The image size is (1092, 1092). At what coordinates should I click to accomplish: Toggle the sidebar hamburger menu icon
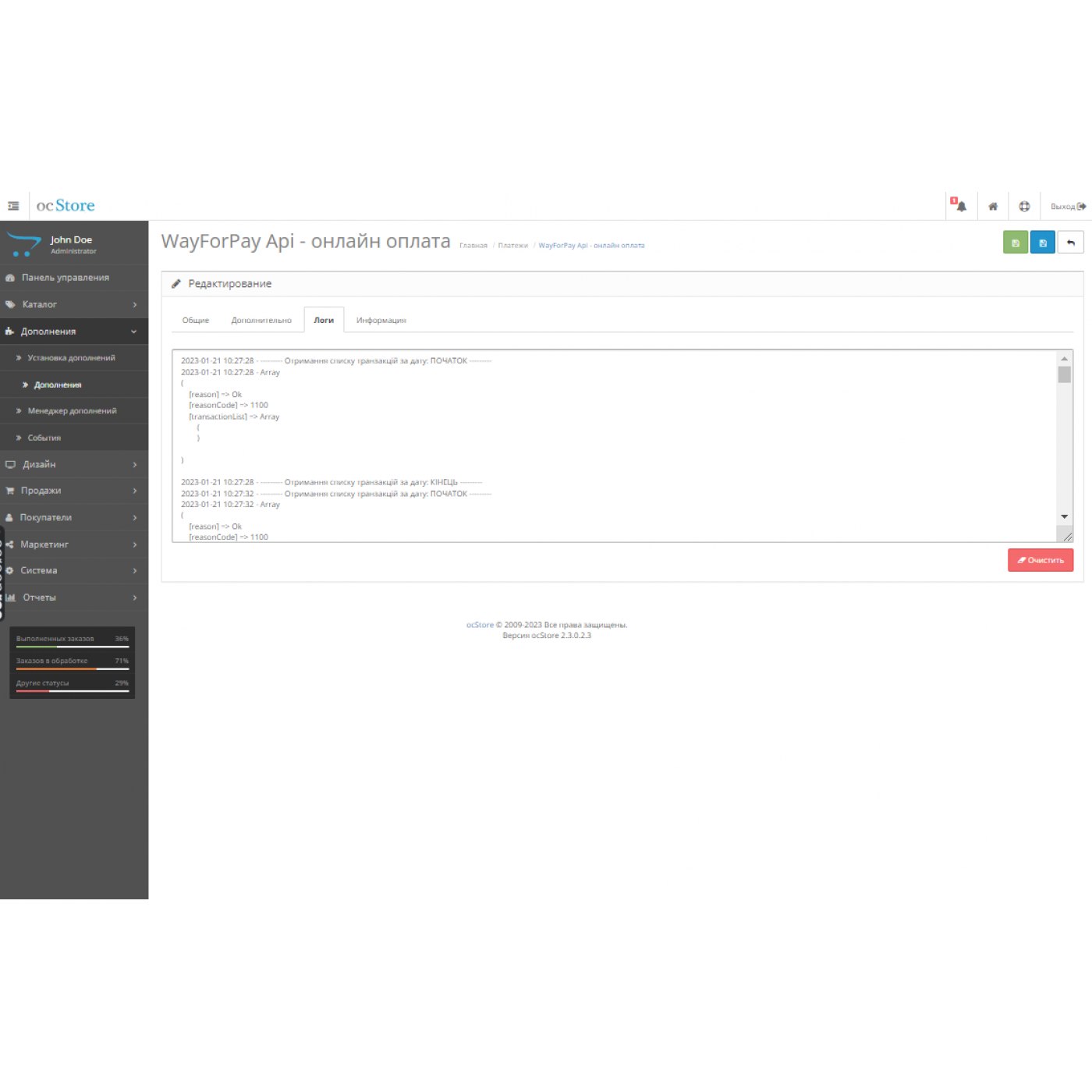point(13,206)
